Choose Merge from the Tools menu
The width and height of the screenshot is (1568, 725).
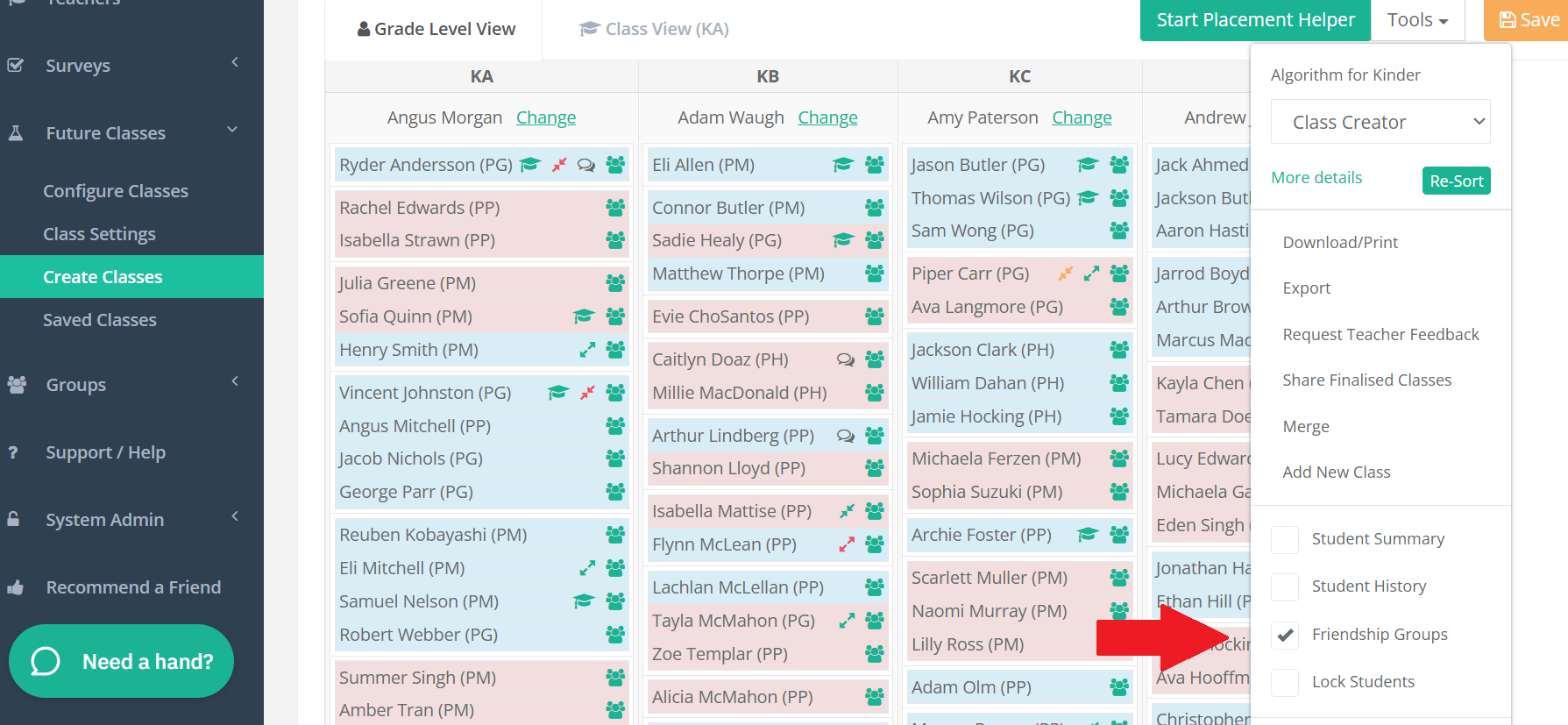click(1306, 427)
